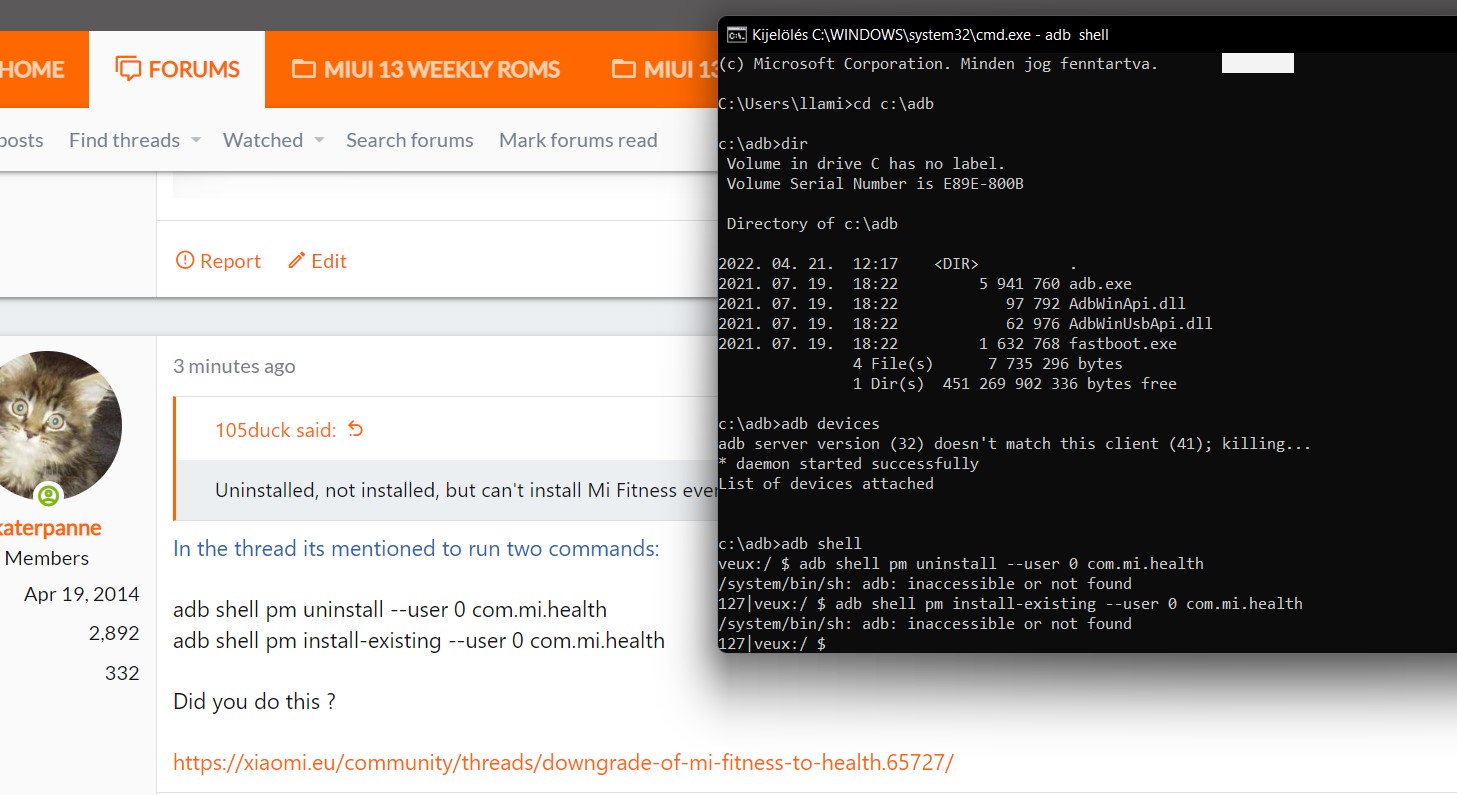Edit the forum post
The width and height of the screenshot is (1457, 795).
[x=317, y=261]
